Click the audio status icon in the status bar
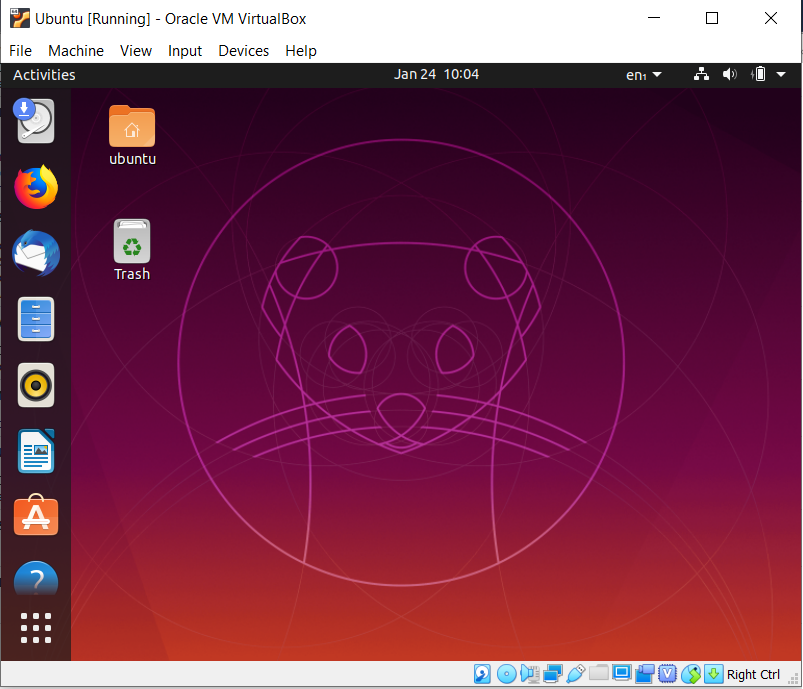The image size is (803, 689). (x=530, y=674)
